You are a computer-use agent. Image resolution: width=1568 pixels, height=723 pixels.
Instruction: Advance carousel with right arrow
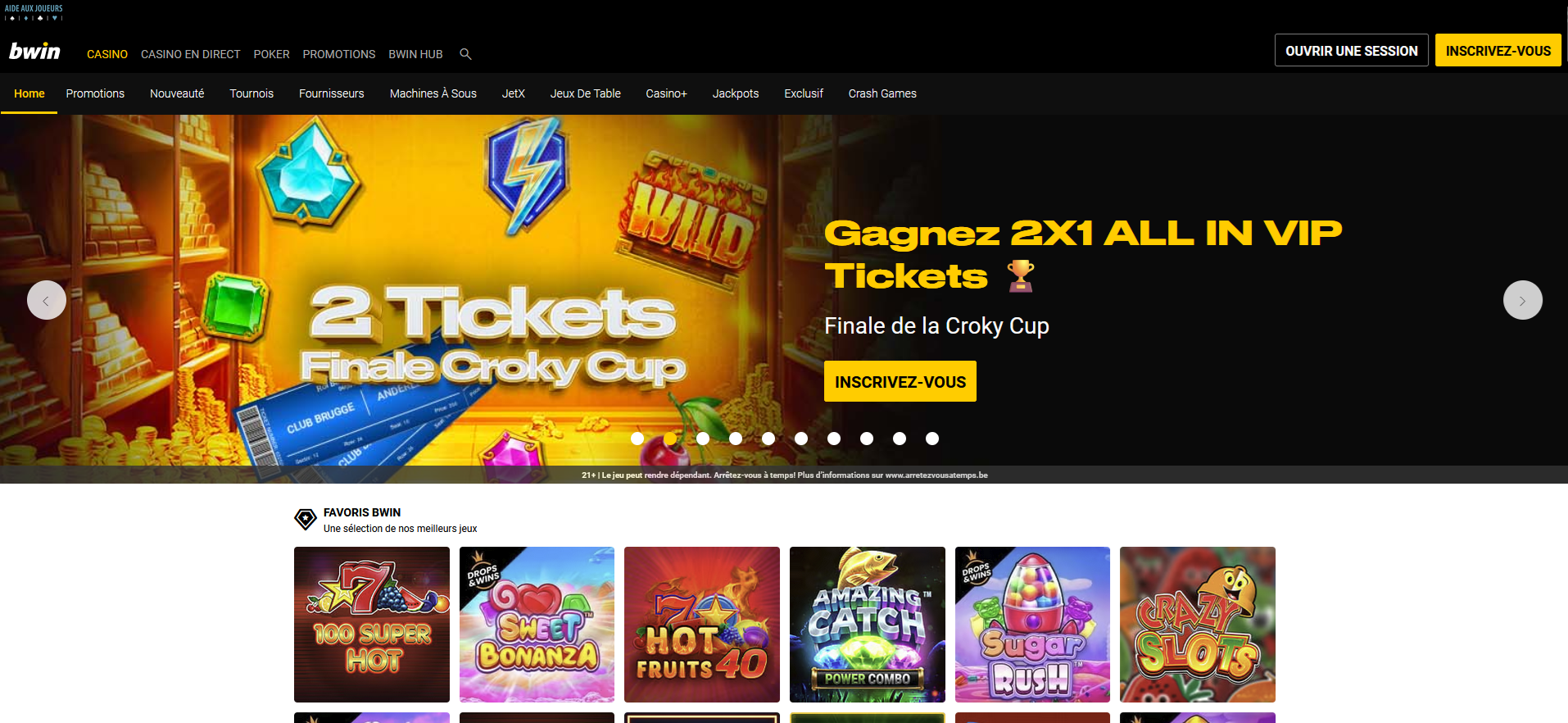pyautogui.click(x=1522, y=300)
